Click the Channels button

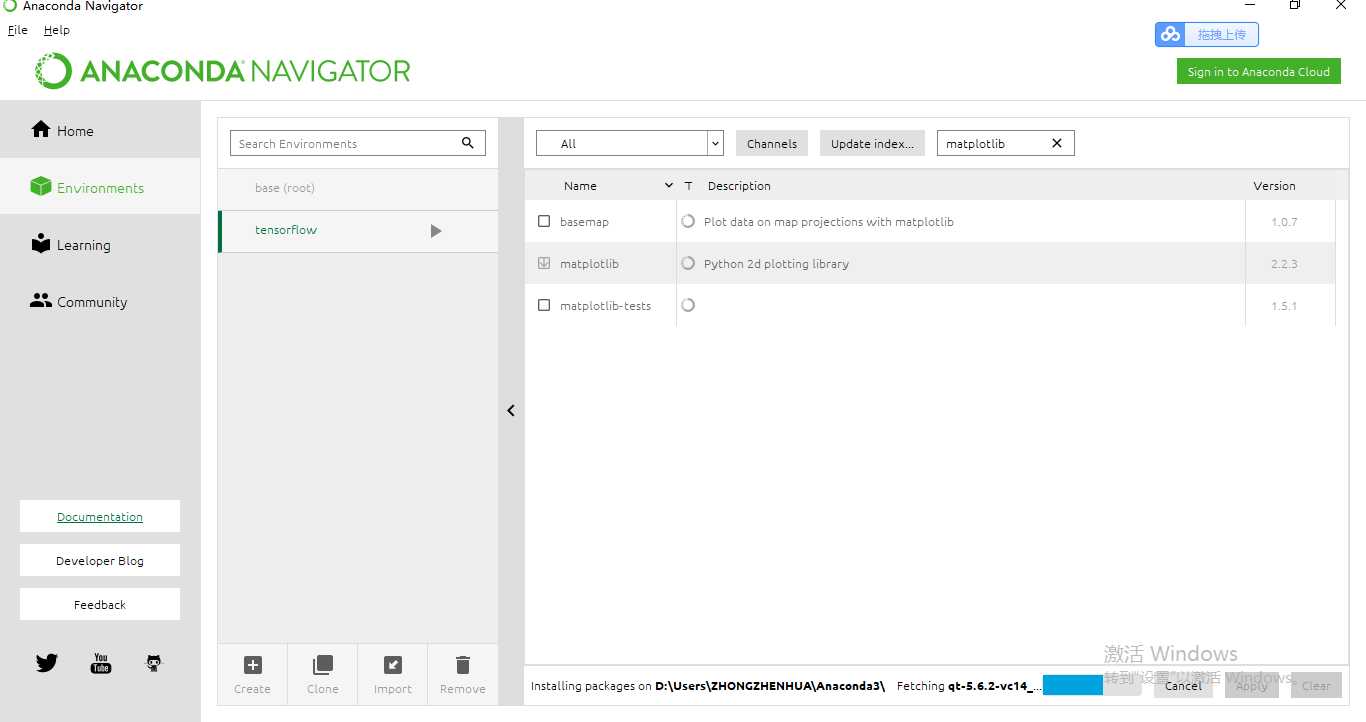(772, 143)
